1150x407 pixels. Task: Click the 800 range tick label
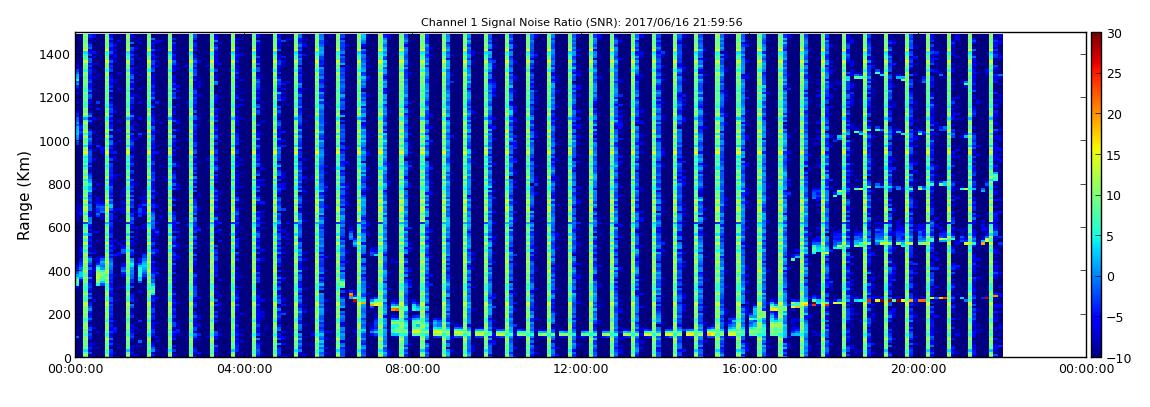59,185
